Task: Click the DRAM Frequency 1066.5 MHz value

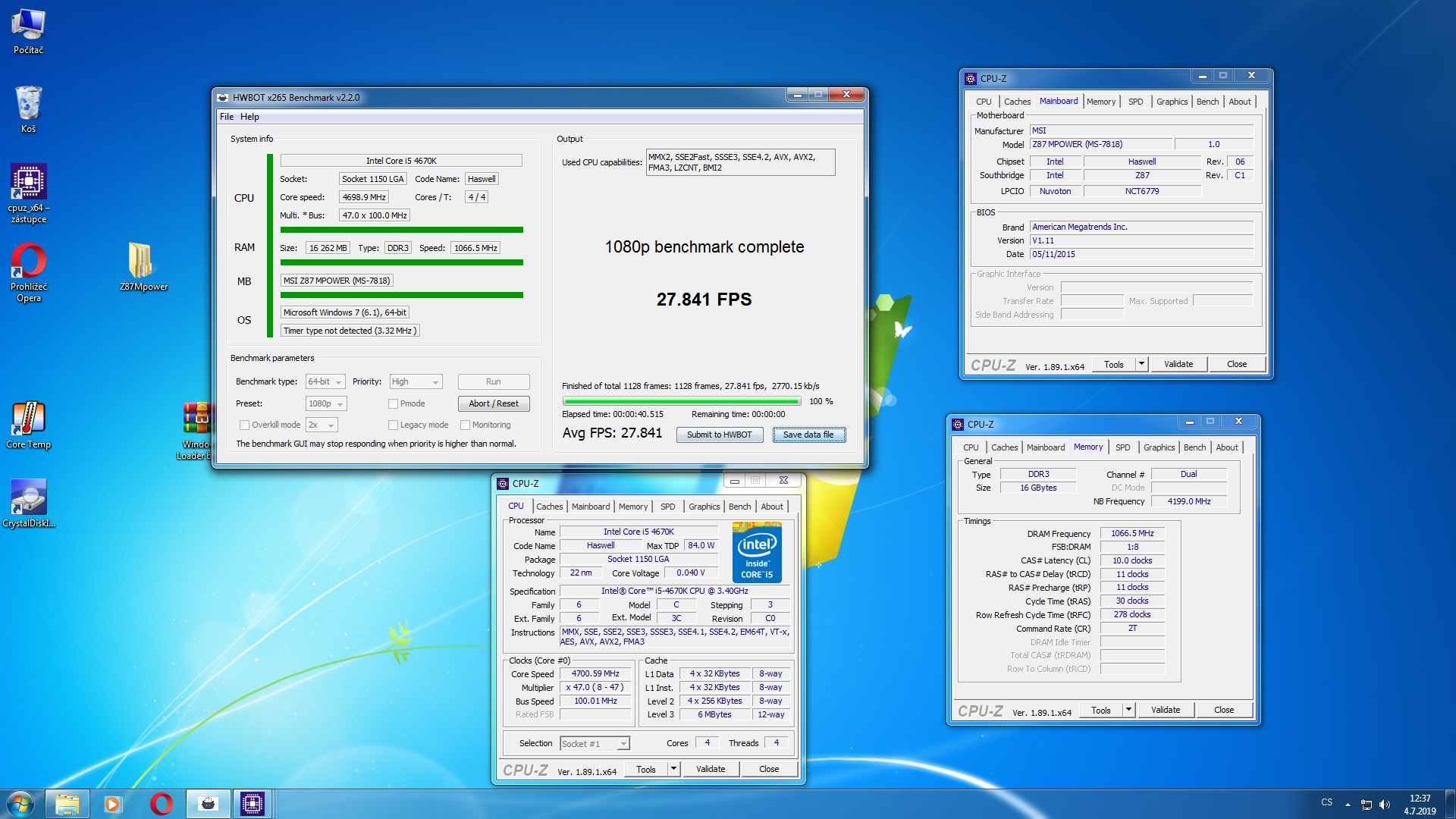Action: (x=1132, y=533)
